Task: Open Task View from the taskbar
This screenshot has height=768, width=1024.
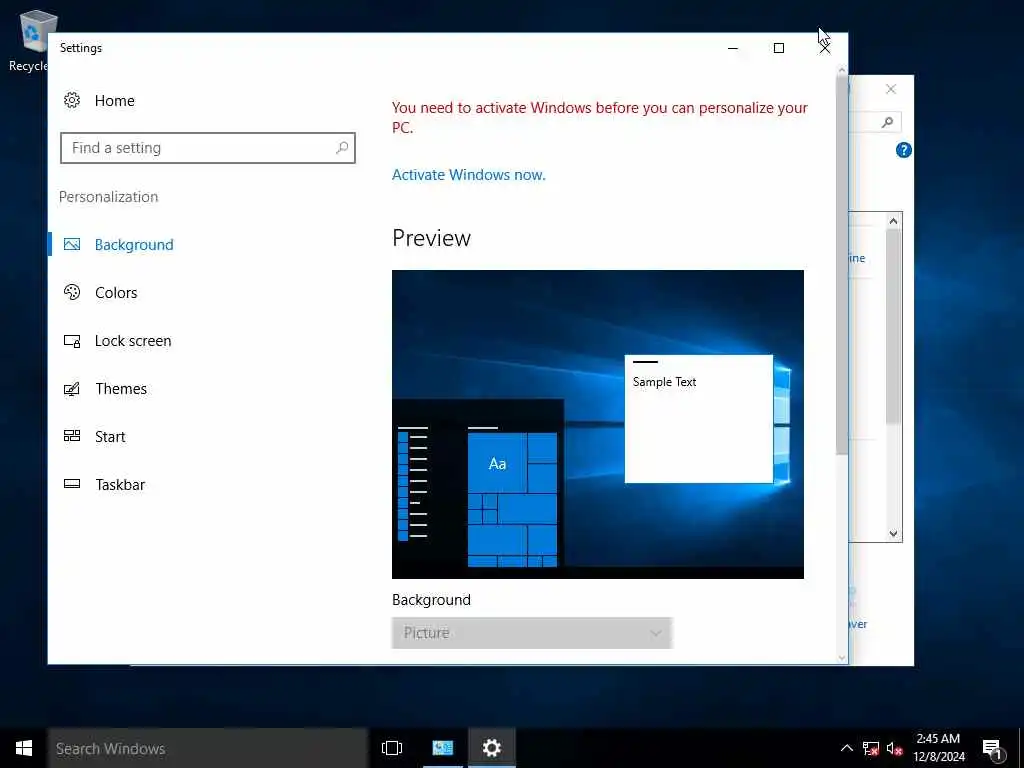Action: [392, 748]
